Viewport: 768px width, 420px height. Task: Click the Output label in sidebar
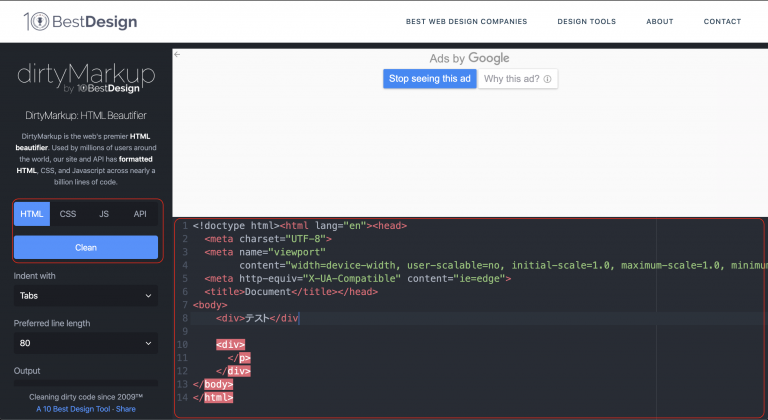tap(27, 371)
